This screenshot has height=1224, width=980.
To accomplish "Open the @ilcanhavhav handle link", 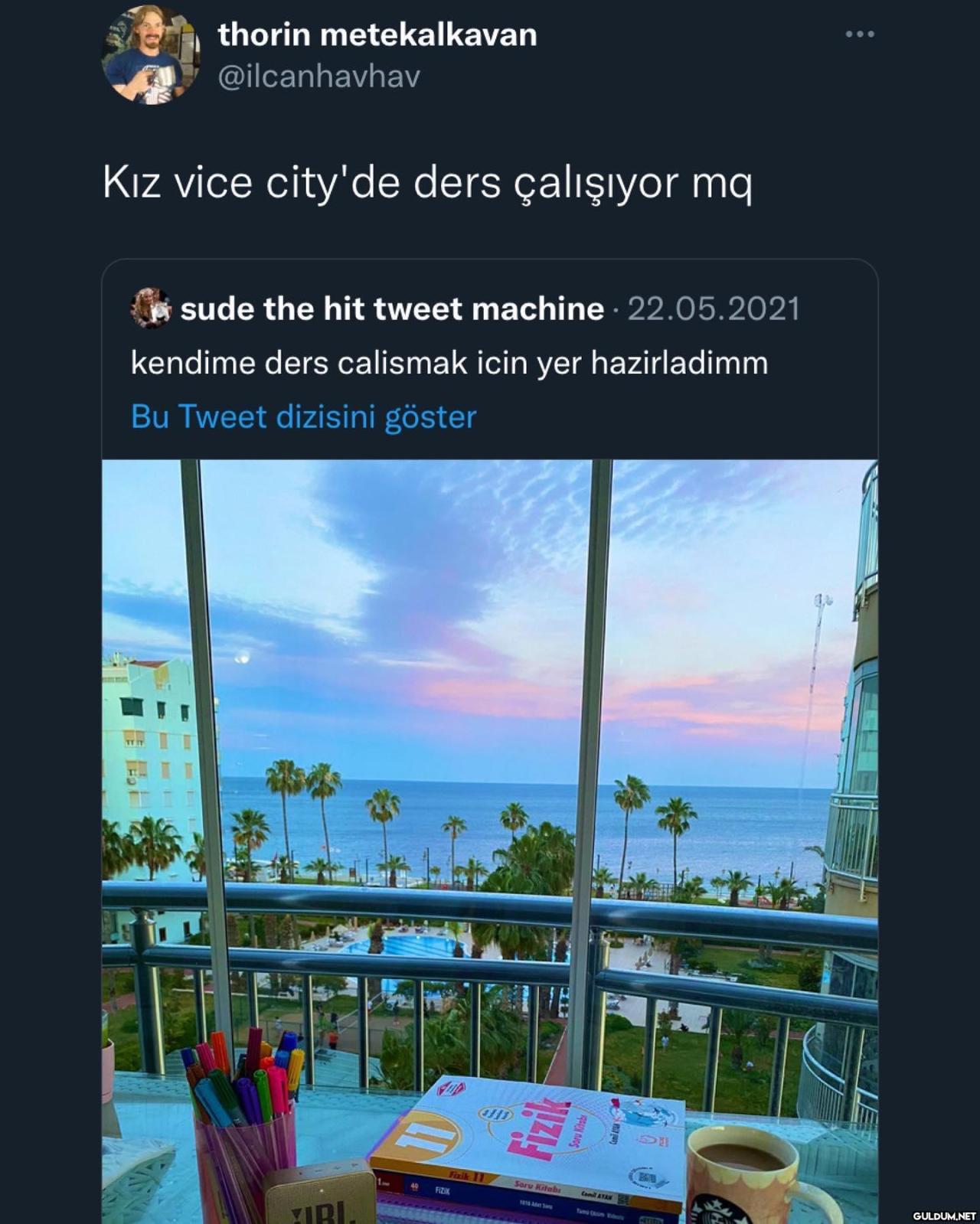I will point(319,77).
